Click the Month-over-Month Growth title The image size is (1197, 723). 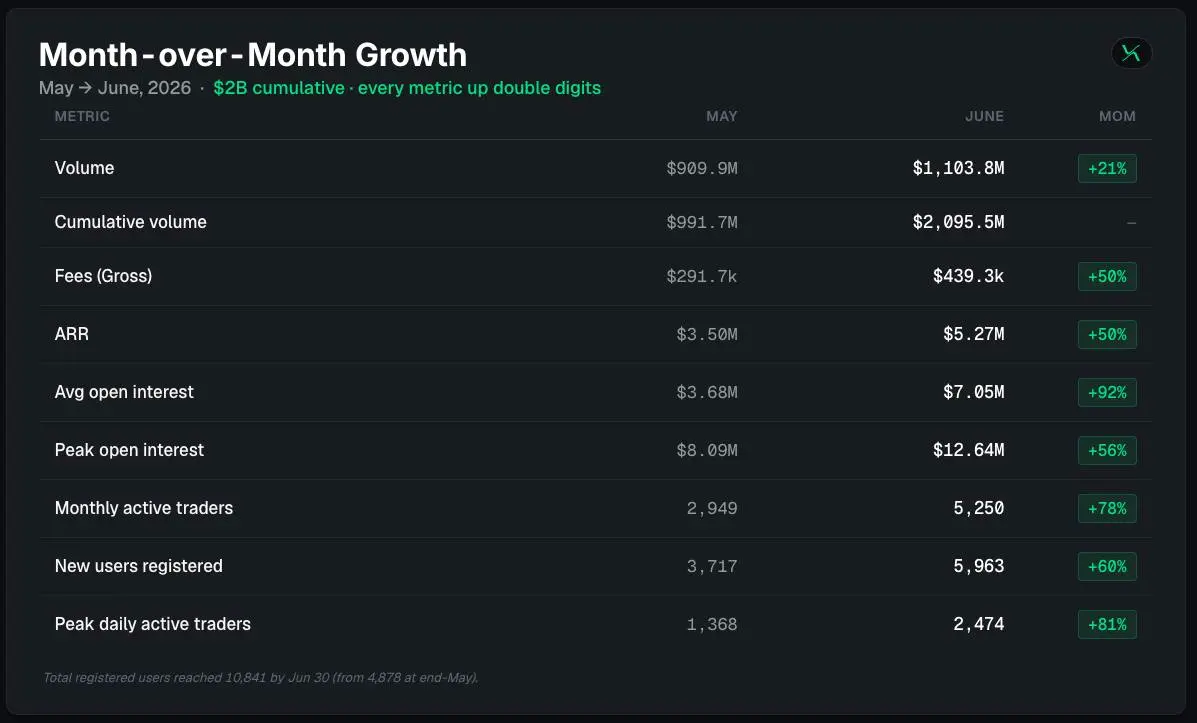tap(253, 55)
